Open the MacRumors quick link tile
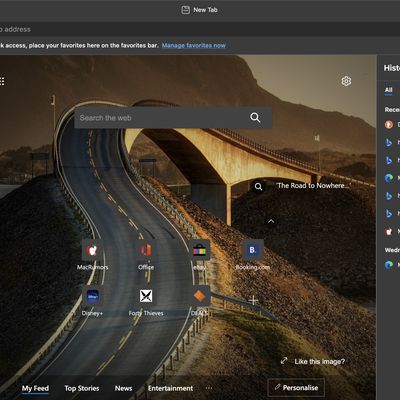 coord(92,250)
